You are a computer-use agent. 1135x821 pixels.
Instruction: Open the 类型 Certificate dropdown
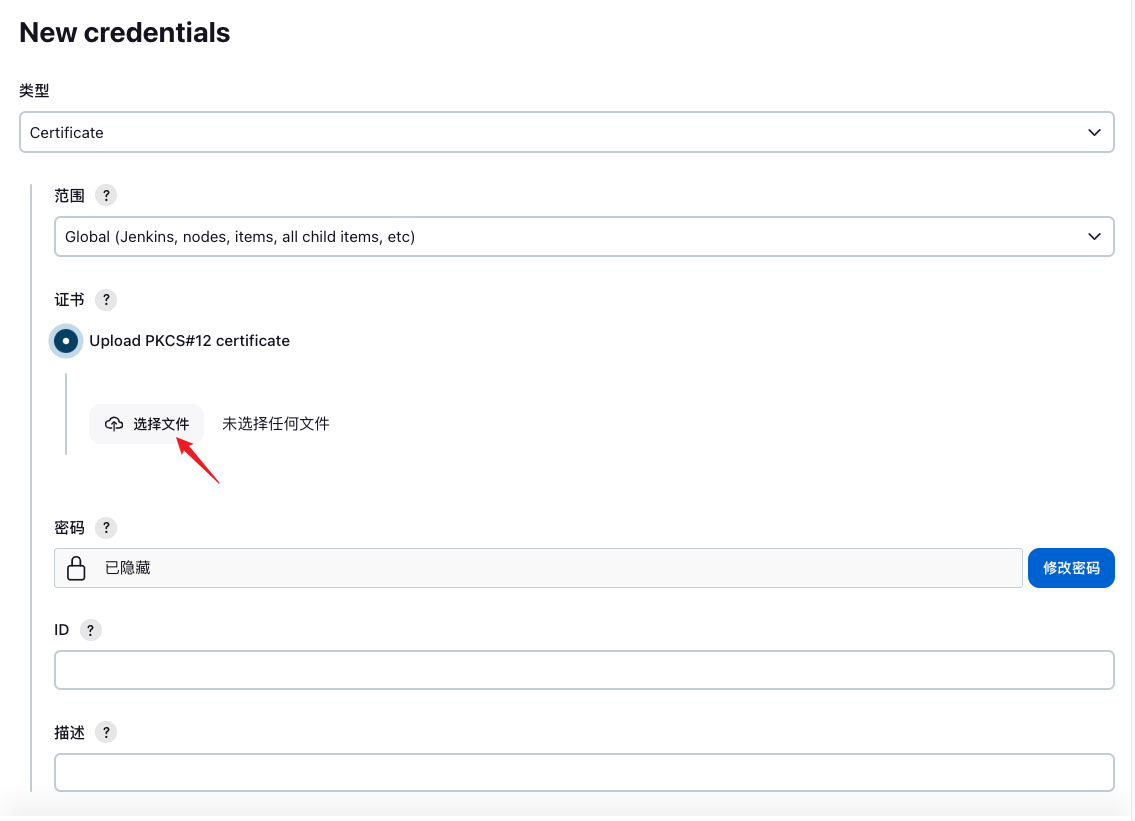[566, 132]
